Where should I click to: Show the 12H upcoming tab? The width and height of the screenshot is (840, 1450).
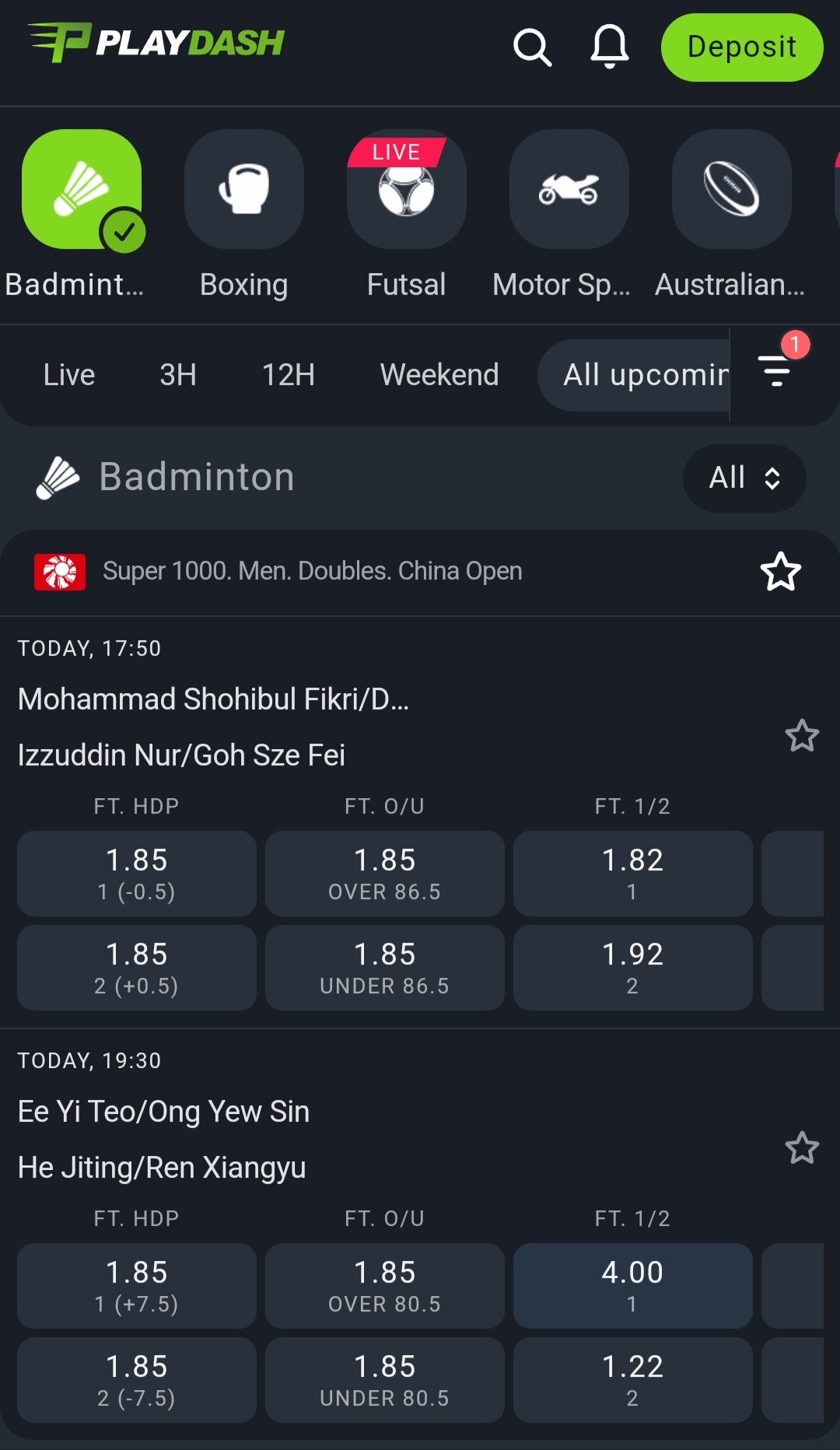click(288, 375)
